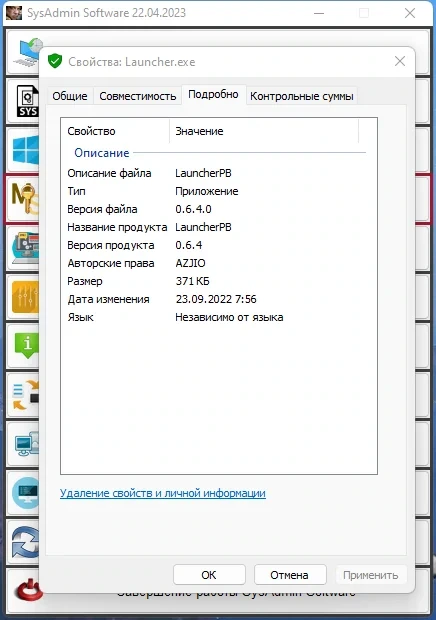This screenshot has width=436, height=620.
Task: Click the value 23.09.2022 7:56
Action: click(x=216, y=299)
